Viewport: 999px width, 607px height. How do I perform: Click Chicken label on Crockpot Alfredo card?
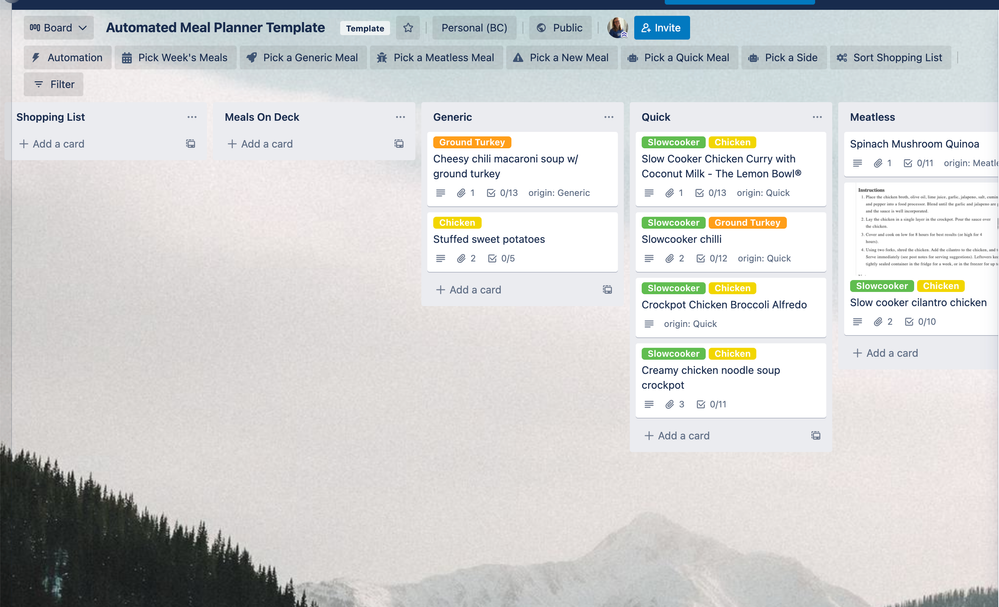coord(732,289)
